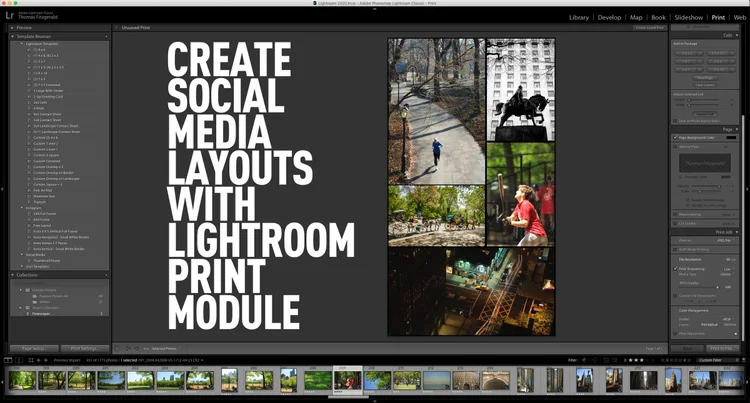The image size is (750, 403).
Task: Click the New Page button
Action: pos(705,78)
